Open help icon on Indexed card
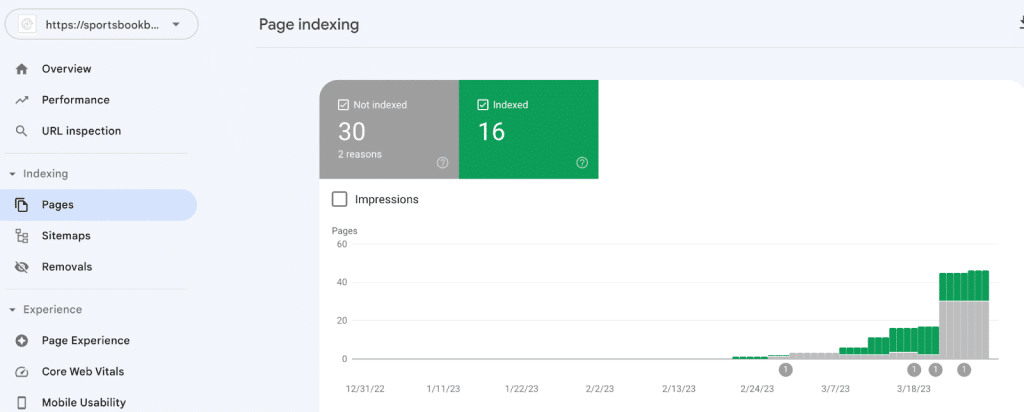This screenshot has width=1024, height=412. (x=582, y=163)
